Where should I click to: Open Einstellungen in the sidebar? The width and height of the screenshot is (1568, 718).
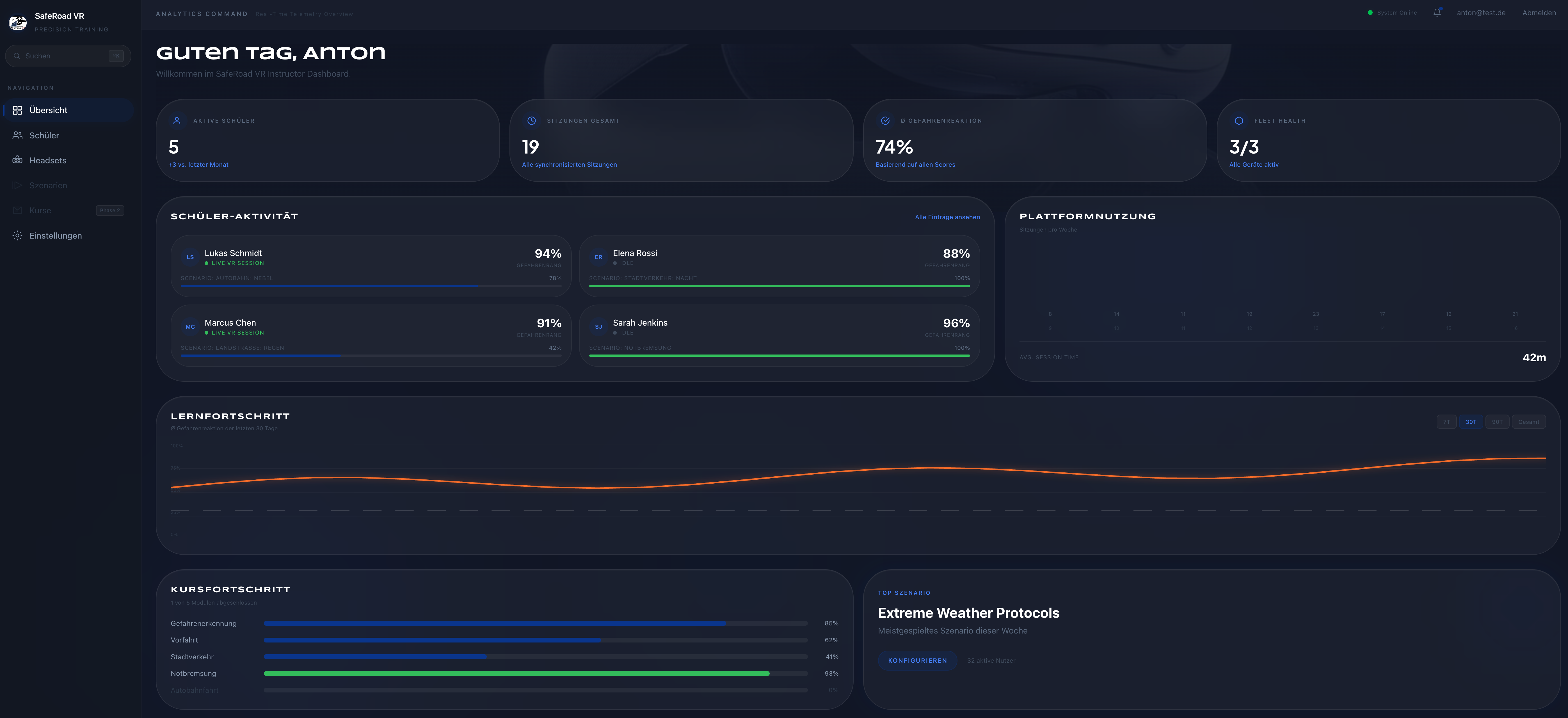[68, 235]
